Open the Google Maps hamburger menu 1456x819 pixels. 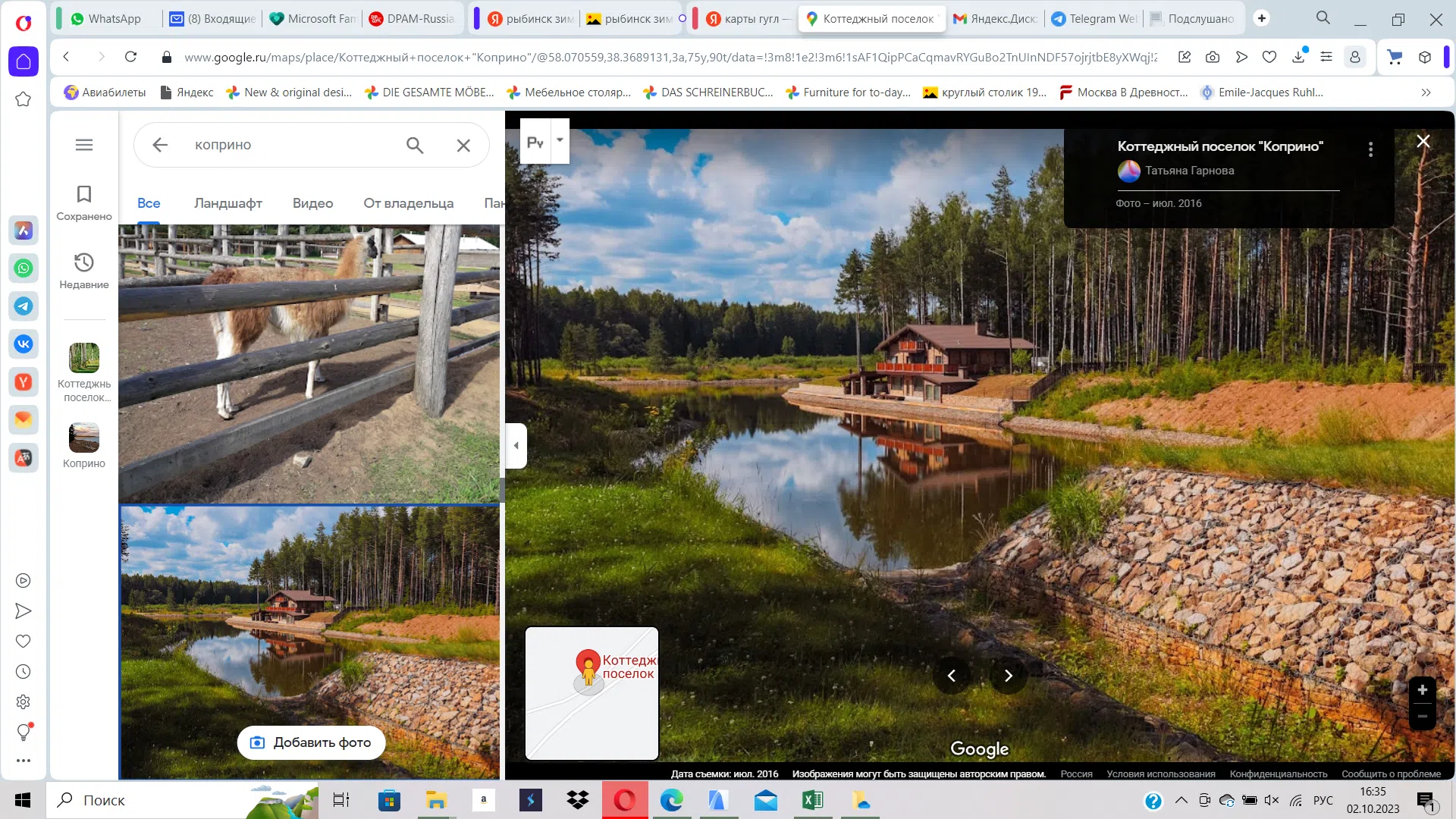pyautogui.click(x=84, y=145)
